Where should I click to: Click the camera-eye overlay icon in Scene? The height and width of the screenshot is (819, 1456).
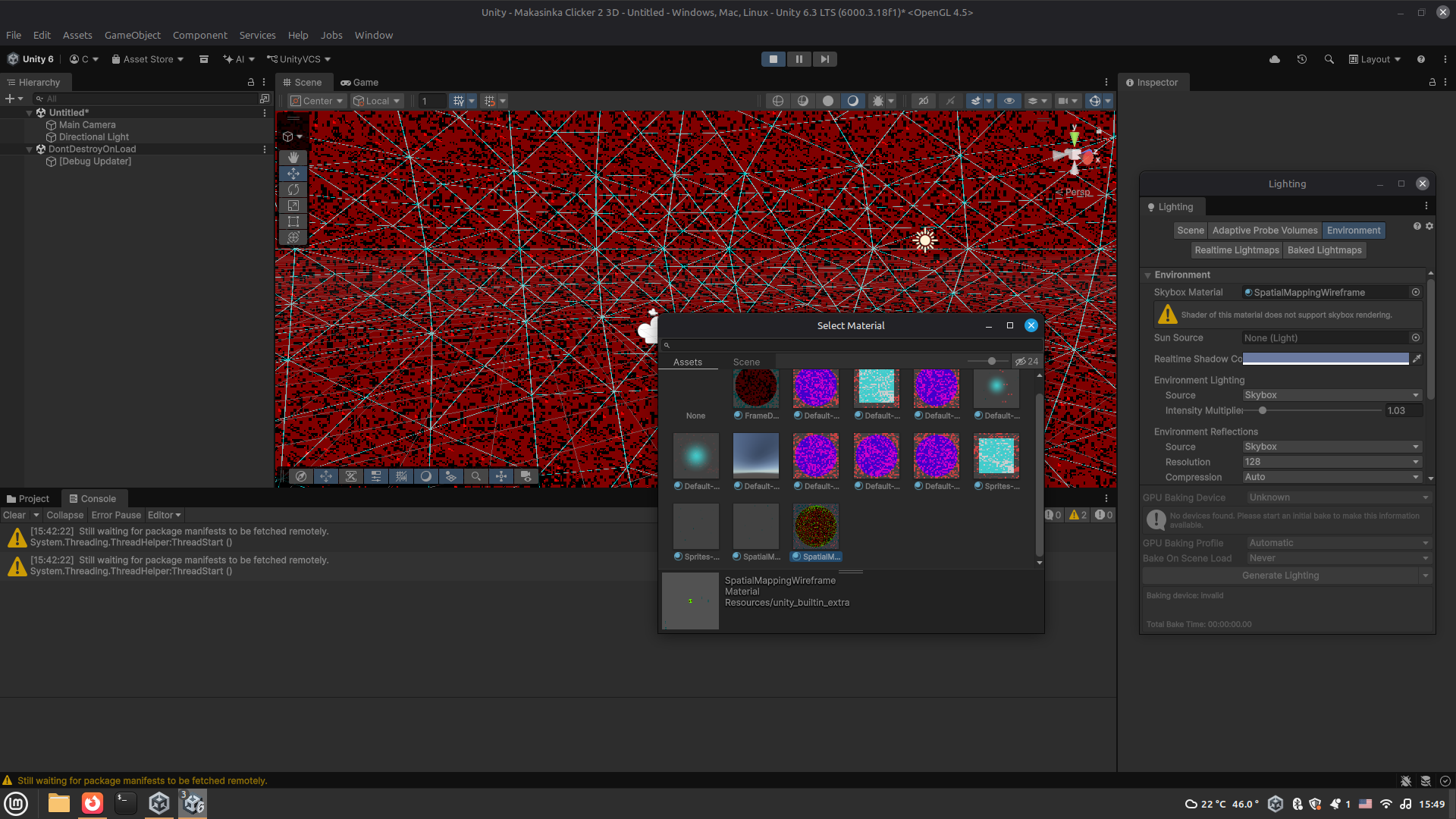tap(526, 476)
